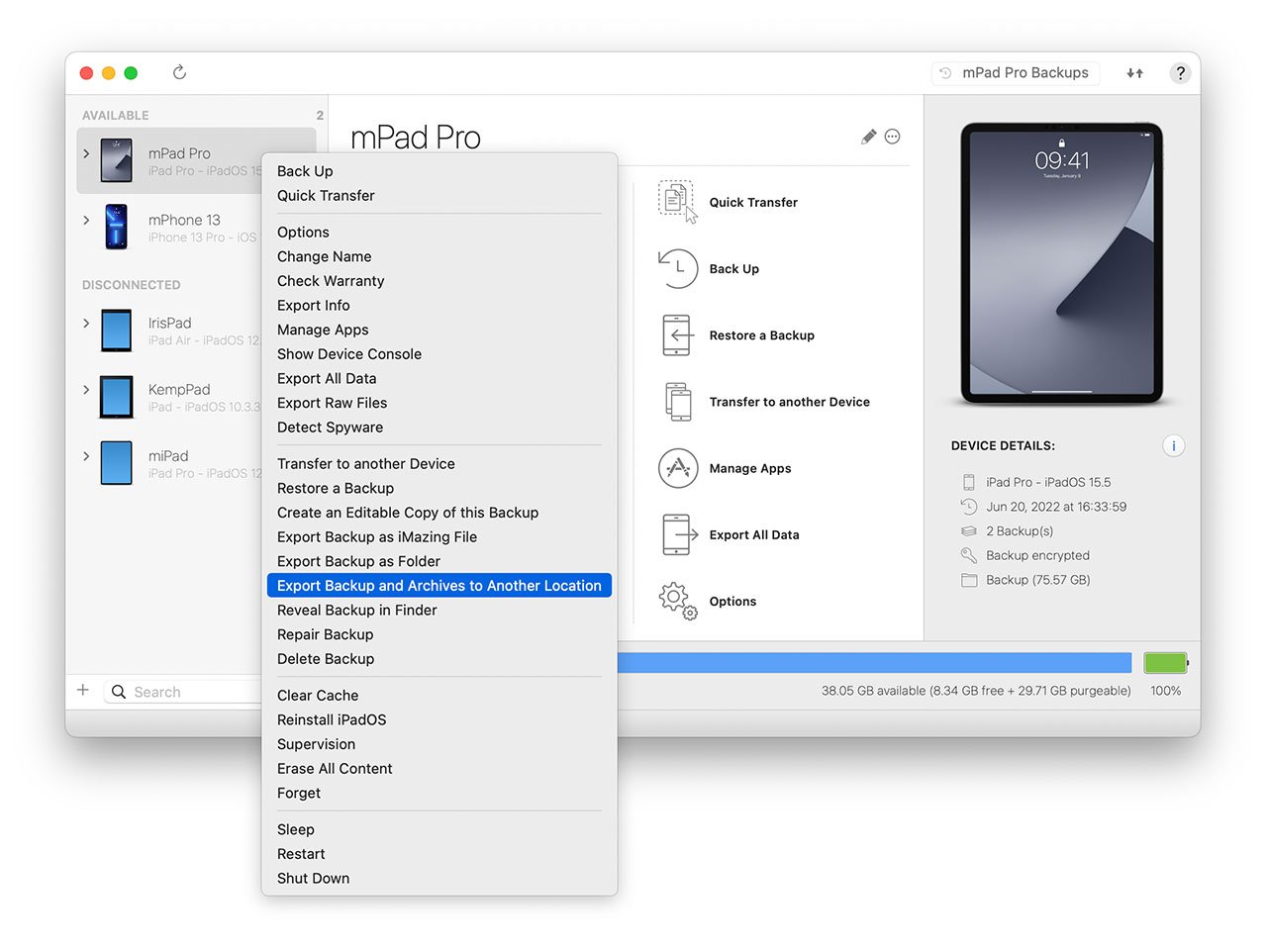
Task: Click the IrisPad device icon
Action: click(x=117, y=331)
